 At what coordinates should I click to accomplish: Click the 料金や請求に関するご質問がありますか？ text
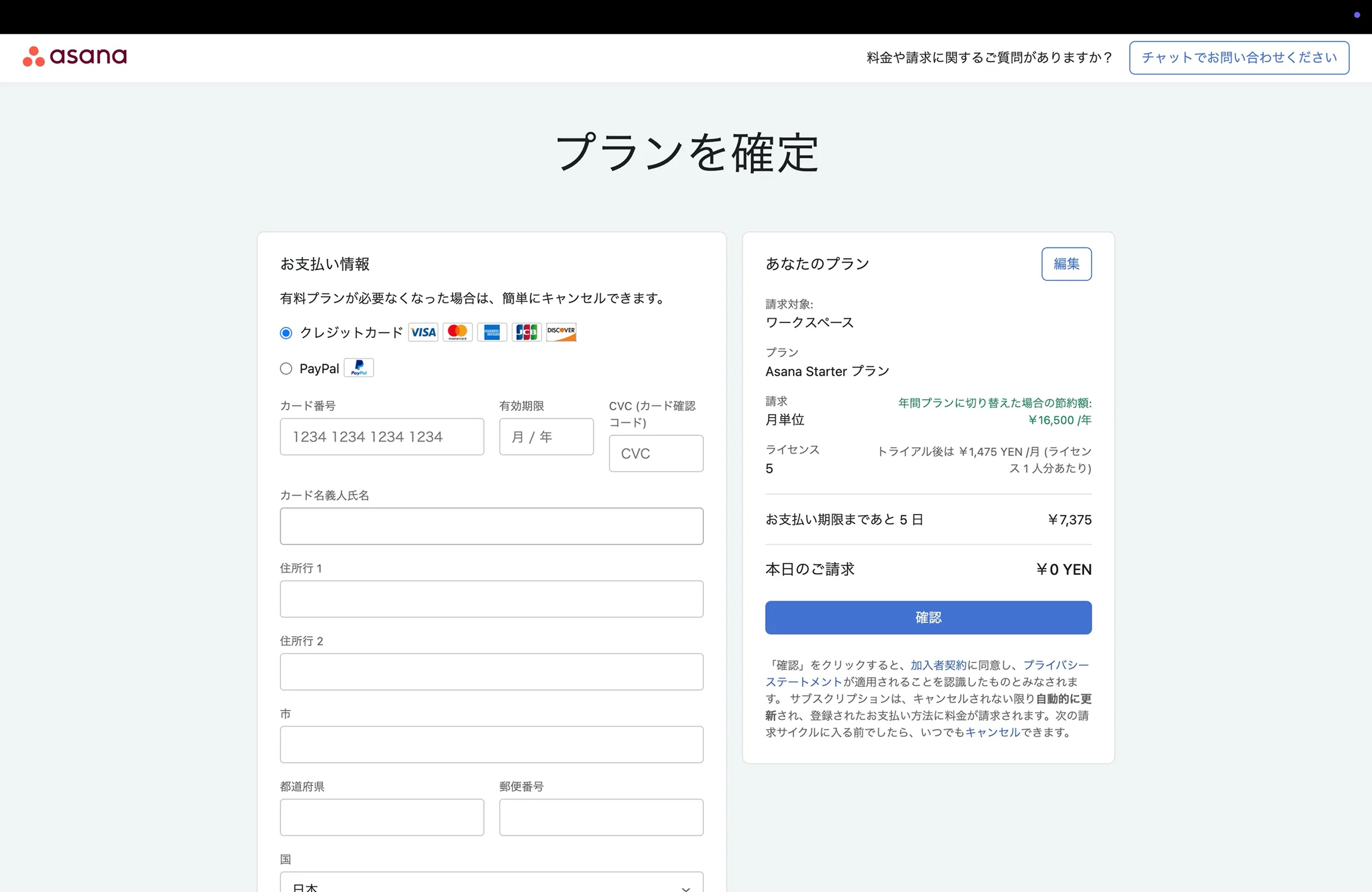(989, 57)
